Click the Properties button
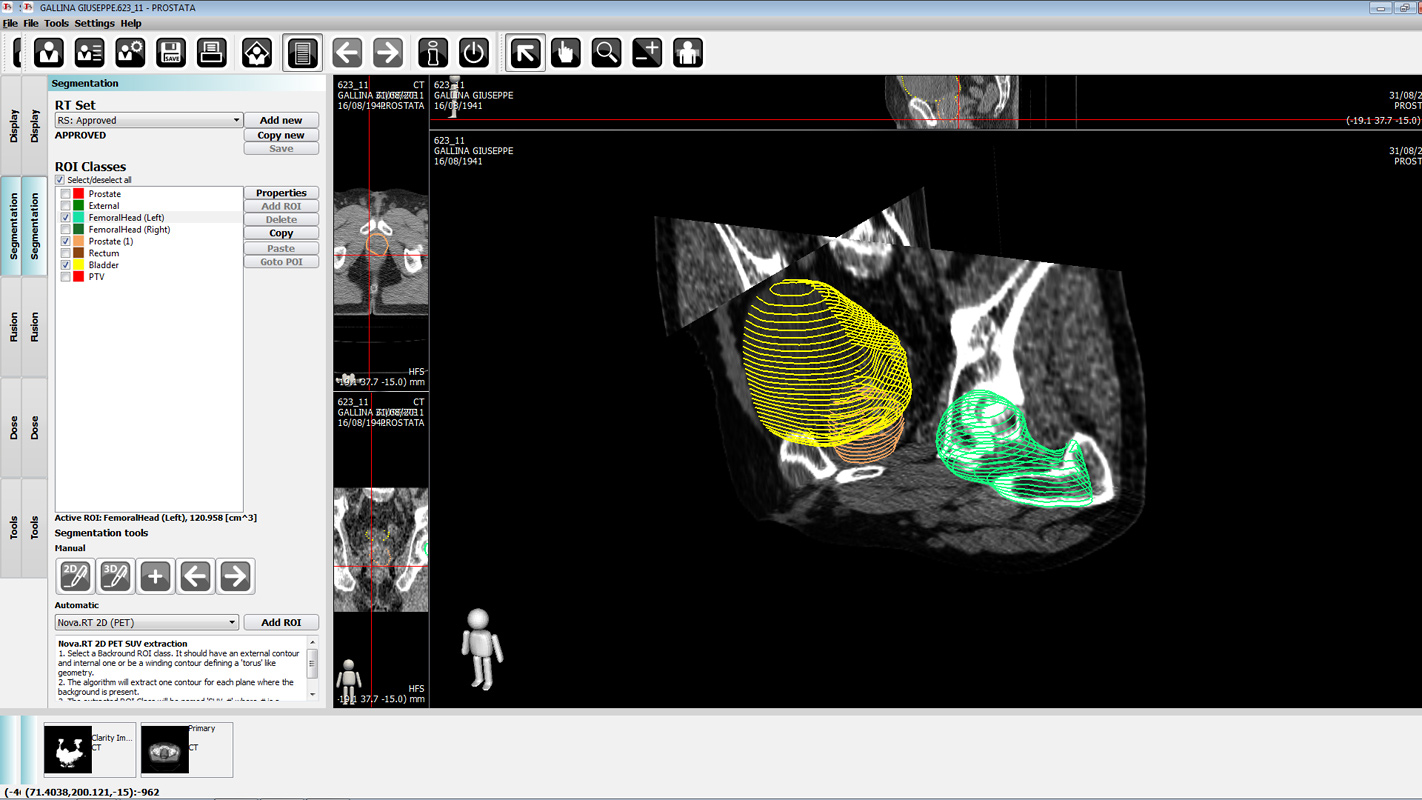 pyautogui.click(x=281, y=193)
